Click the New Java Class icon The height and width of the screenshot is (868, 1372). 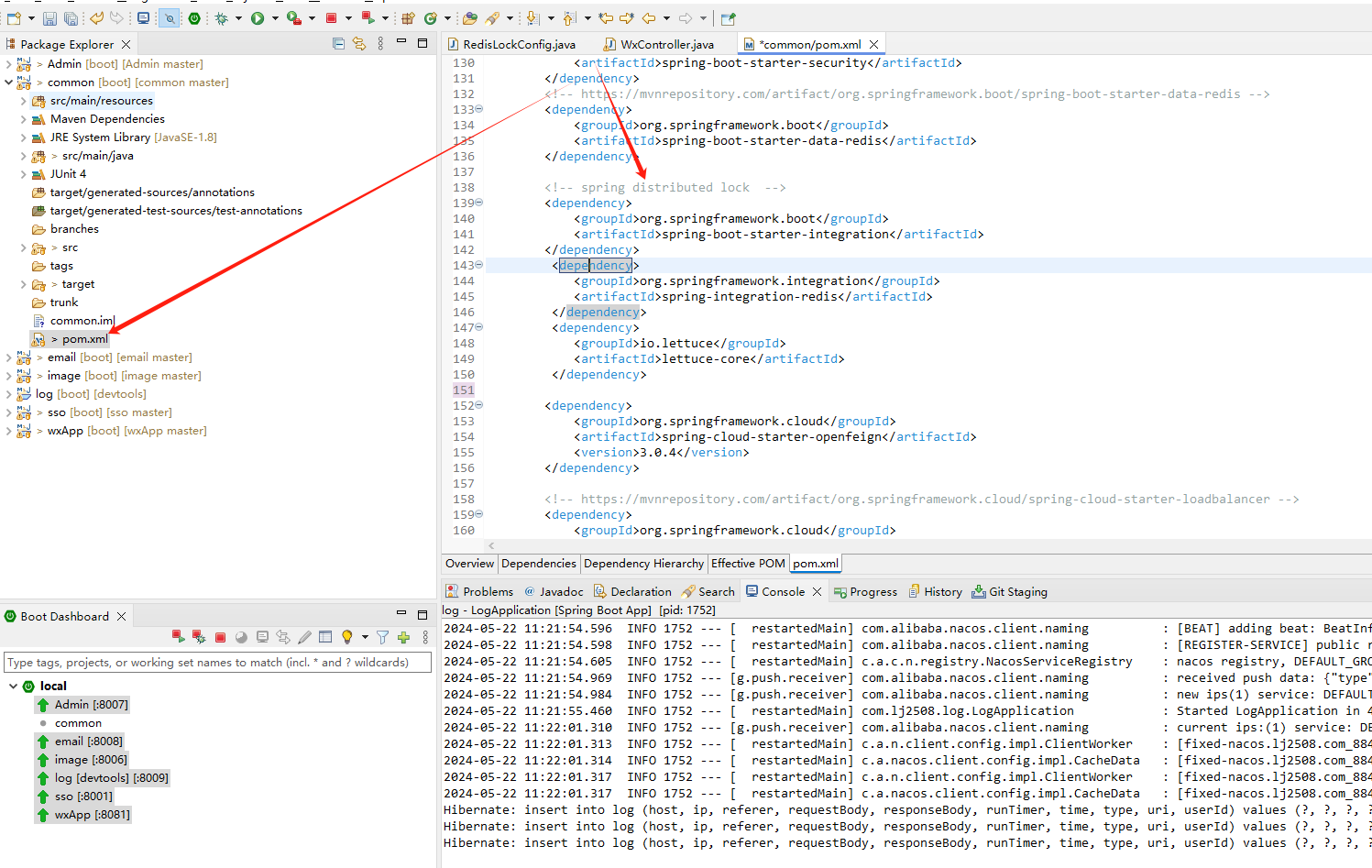pyautogui.click(x=430, y=18)
